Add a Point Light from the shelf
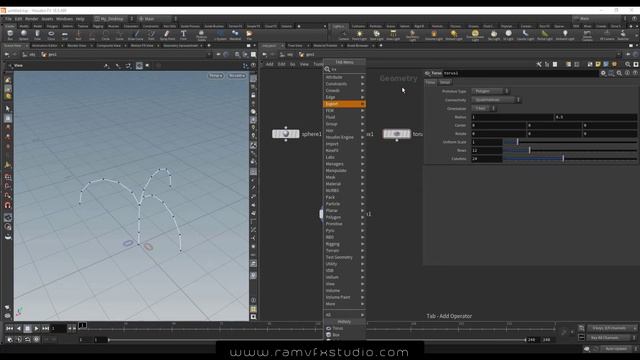 [x=359, y=36]
